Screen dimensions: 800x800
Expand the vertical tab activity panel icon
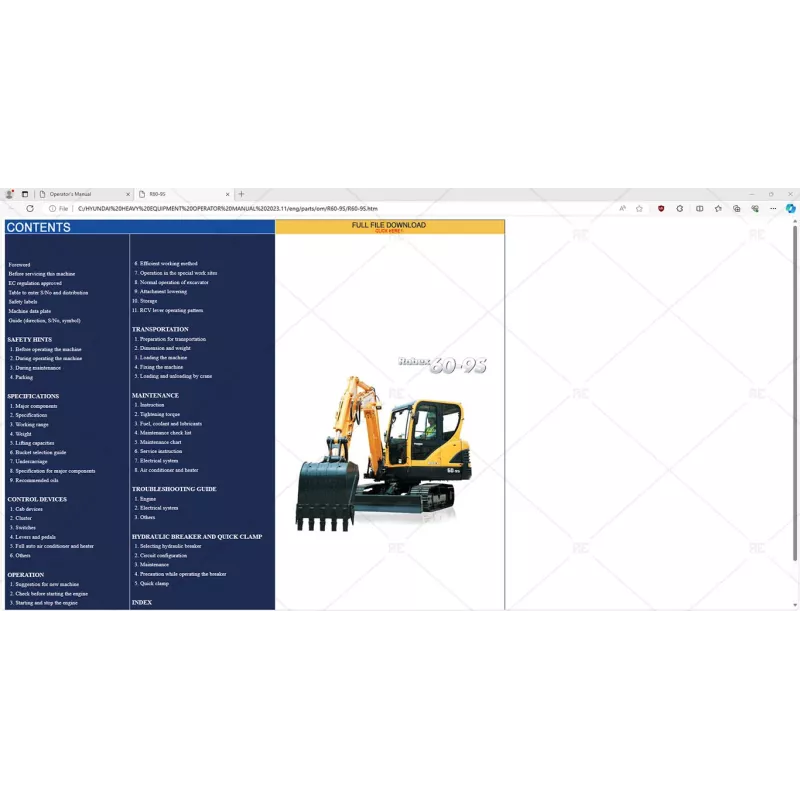[23, 193]
